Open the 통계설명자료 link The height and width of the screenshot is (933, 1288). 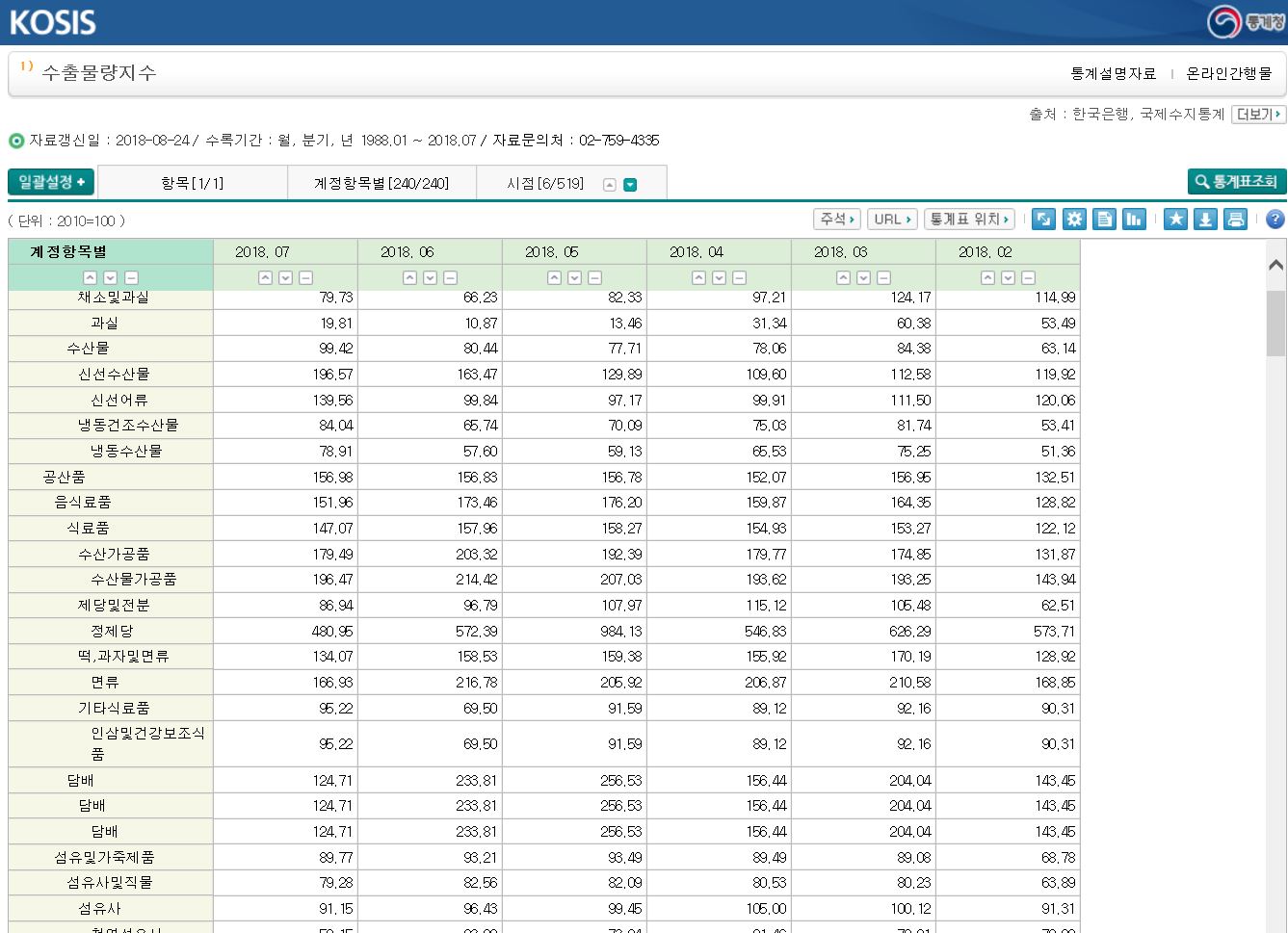[x=1113, y=73]
